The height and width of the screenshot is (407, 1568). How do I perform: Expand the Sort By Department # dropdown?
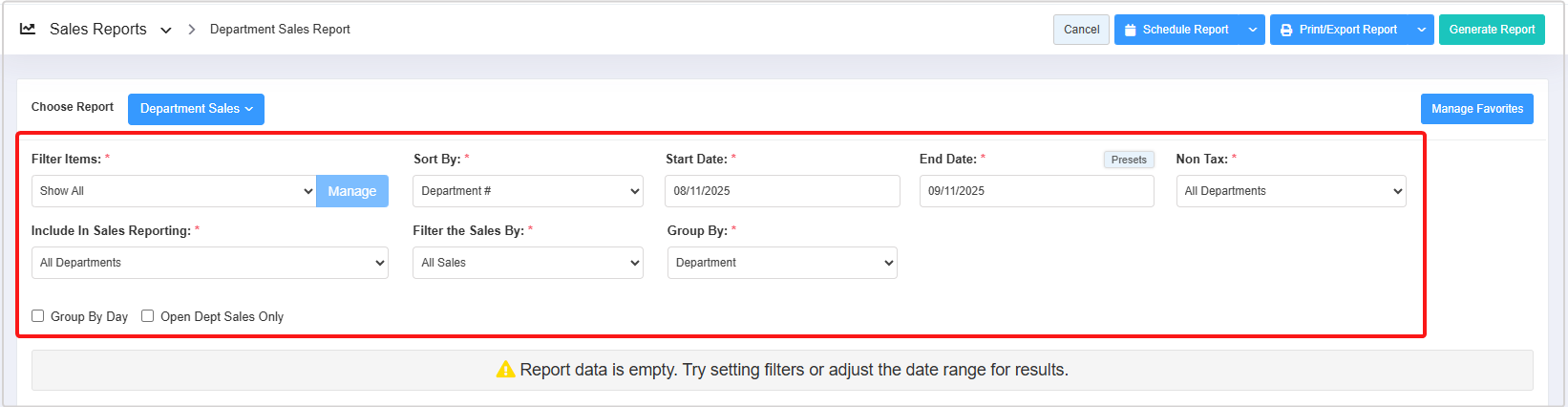click(x=528, y=191)
